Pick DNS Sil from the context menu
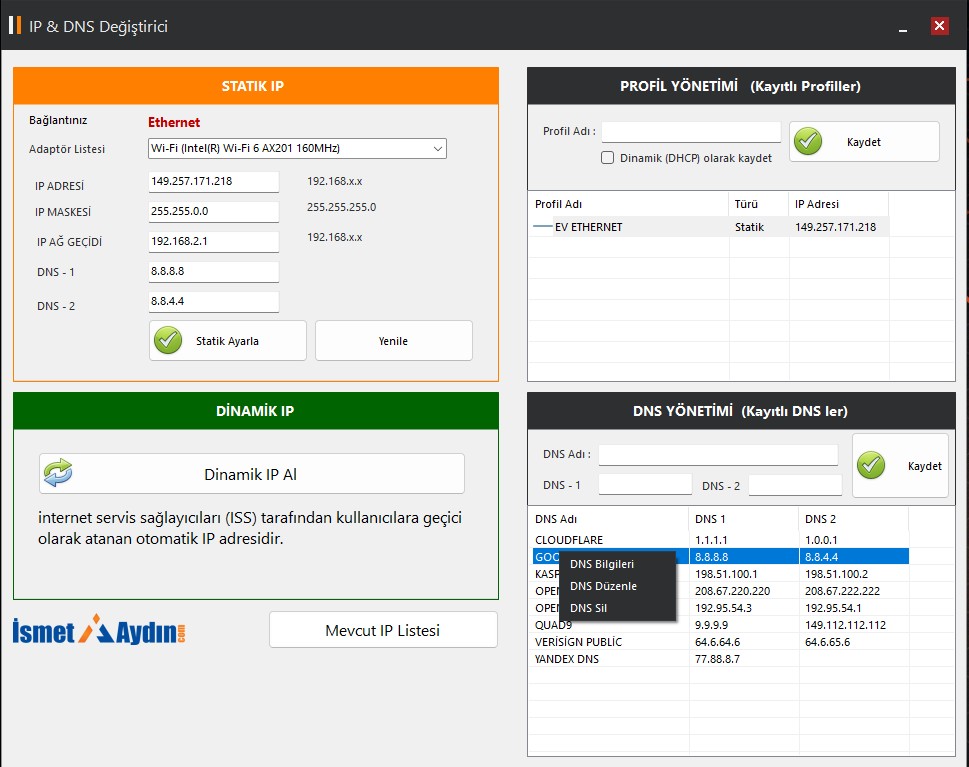 588,608
